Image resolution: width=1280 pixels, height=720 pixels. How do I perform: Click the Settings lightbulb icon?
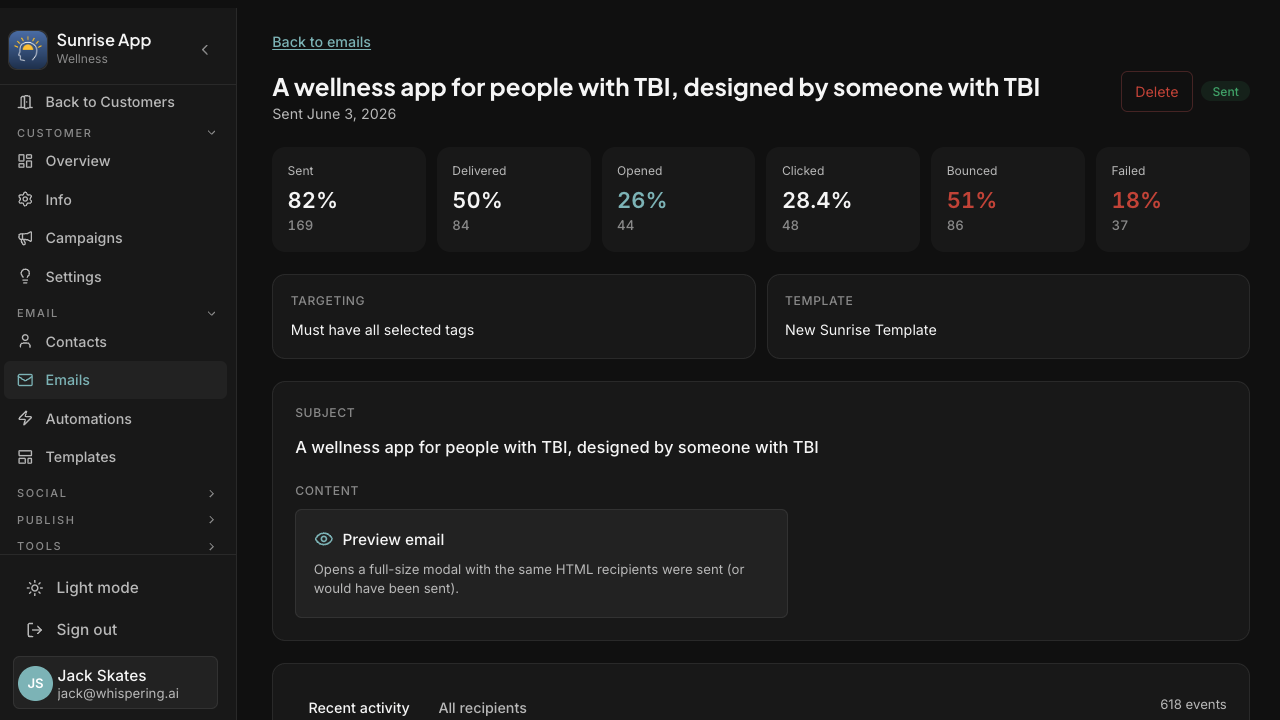coord(26,277)
